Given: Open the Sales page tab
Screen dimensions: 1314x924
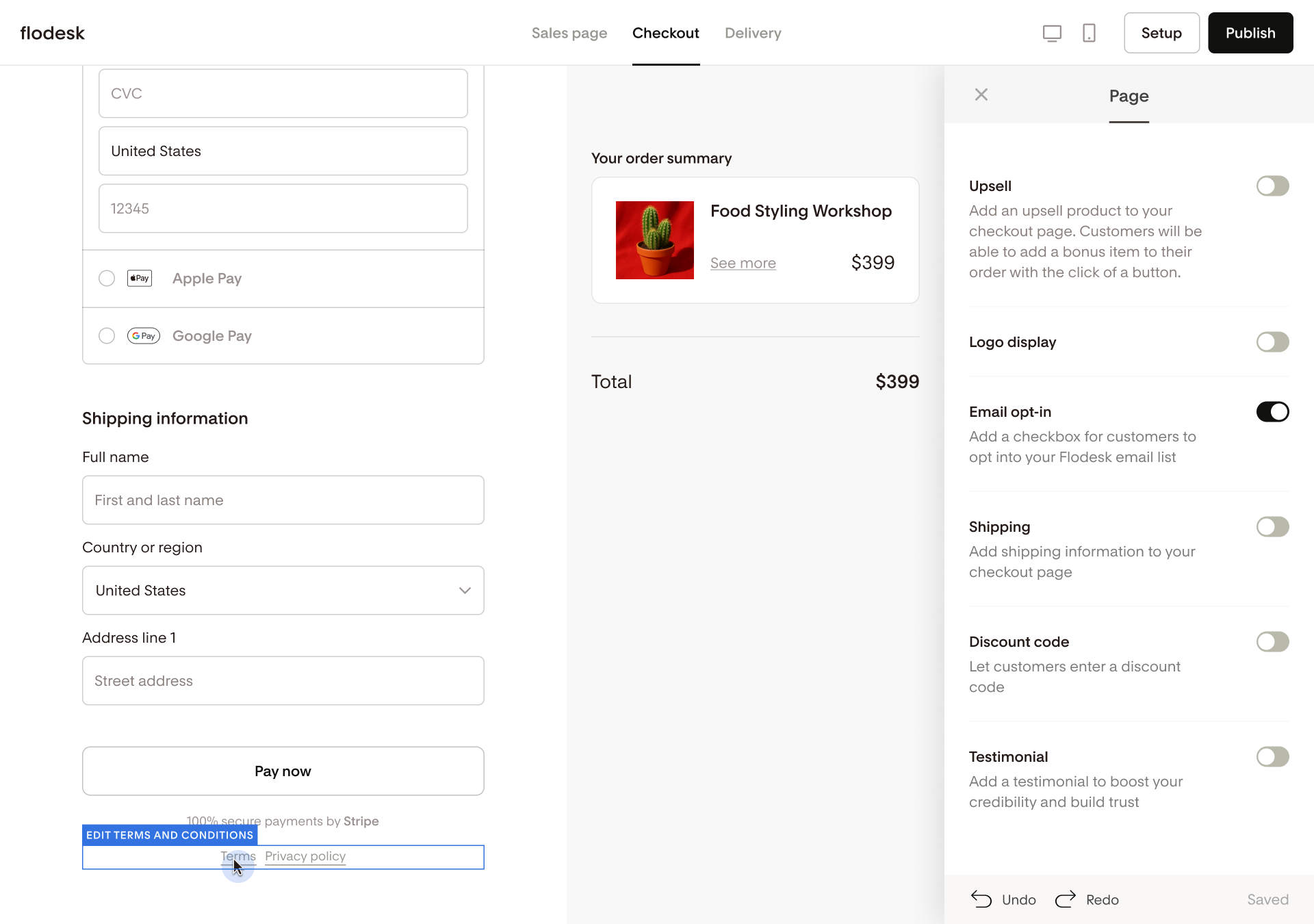Looking at the screenshot, I should [x=569, y=33].
